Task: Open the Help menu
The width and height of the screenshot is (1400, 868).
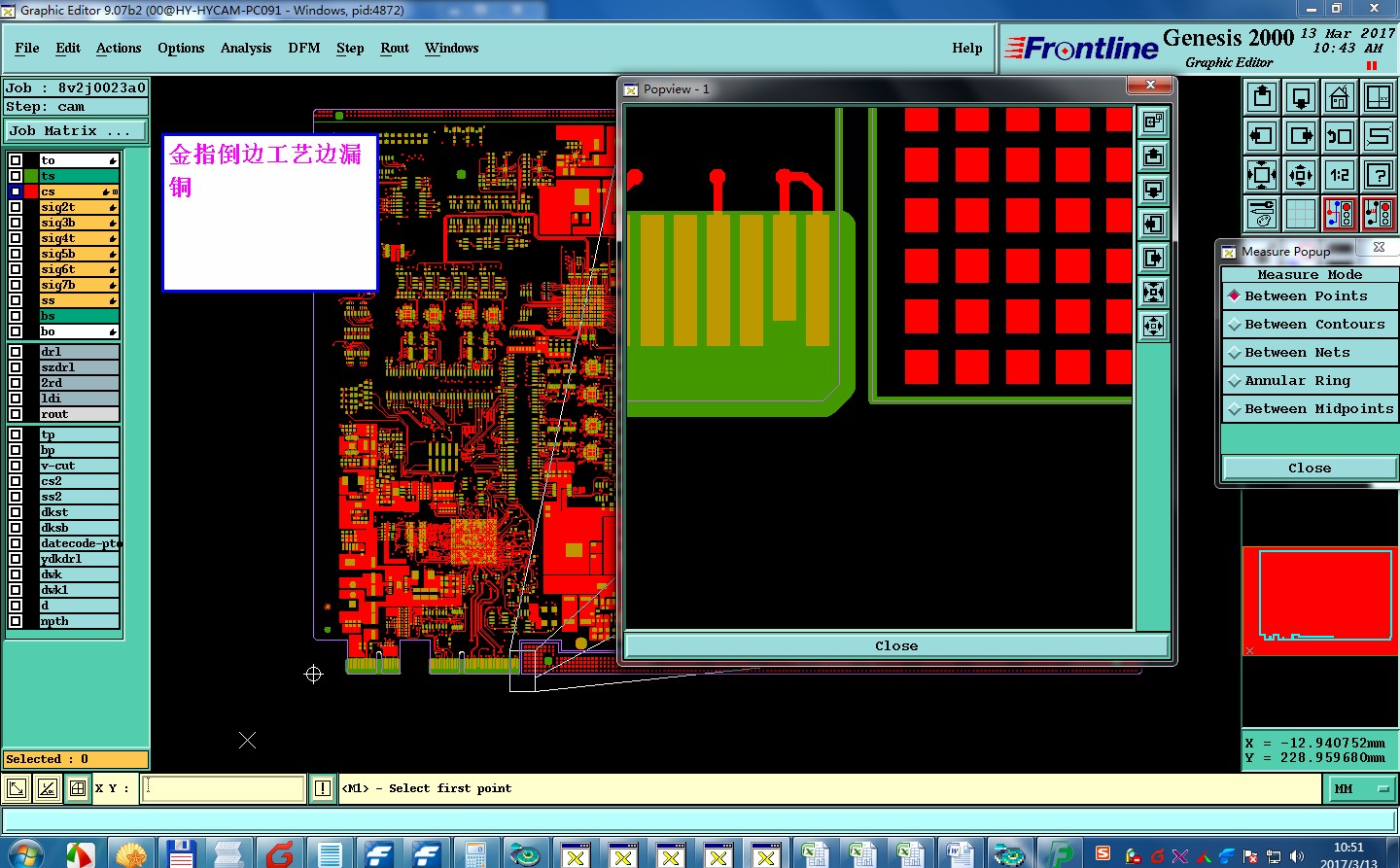Action: [x=967, y=48]
